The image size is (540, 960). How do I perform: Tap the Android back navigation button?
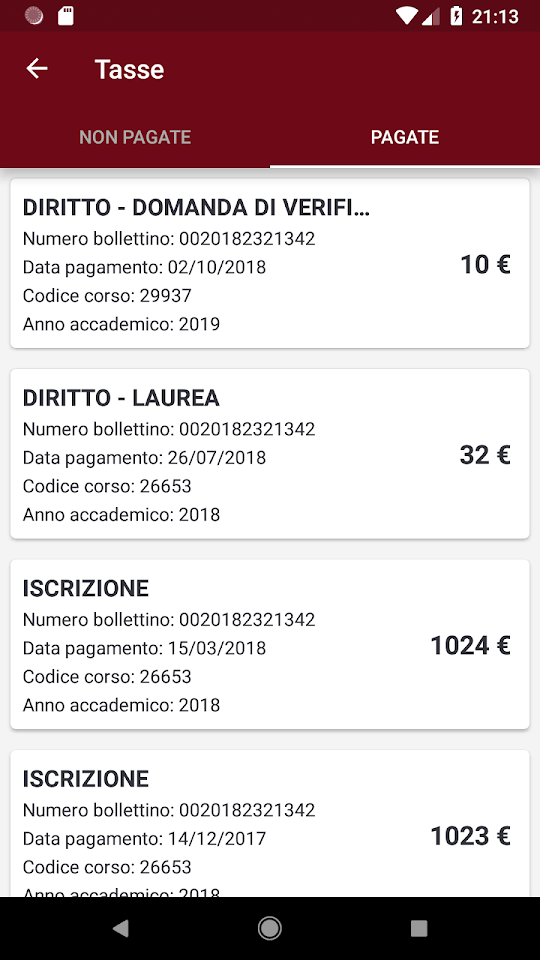[x=121, y=928]
